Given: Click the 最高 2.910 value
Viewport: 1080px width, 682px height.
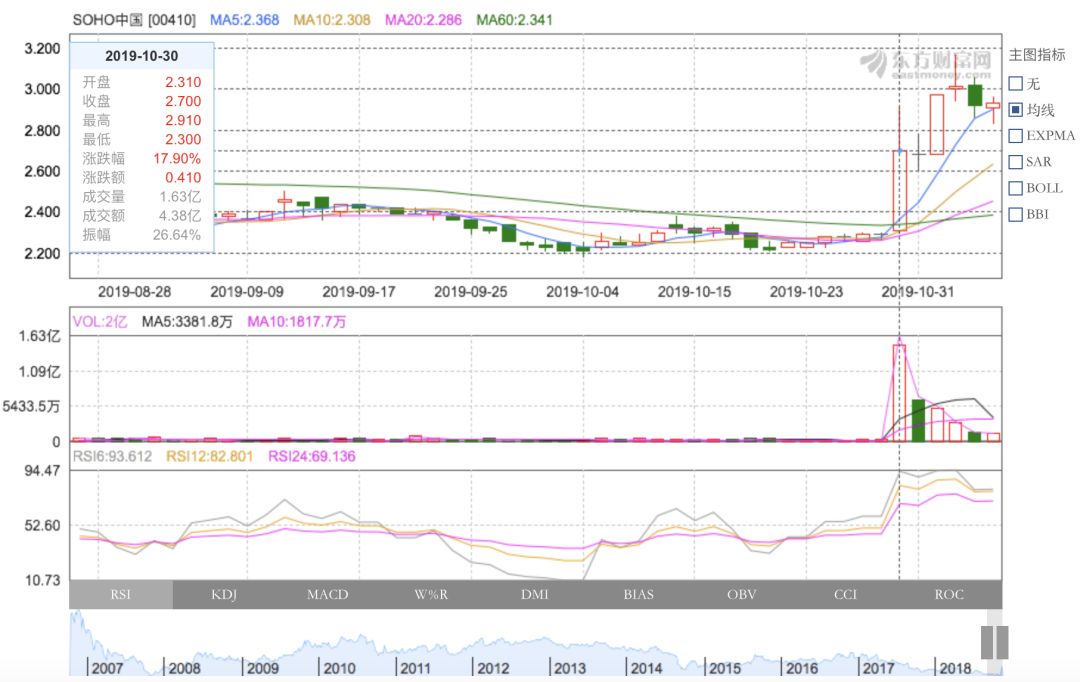Looking at the screenshot, I should pyautogui.click(x=183, y=121).
